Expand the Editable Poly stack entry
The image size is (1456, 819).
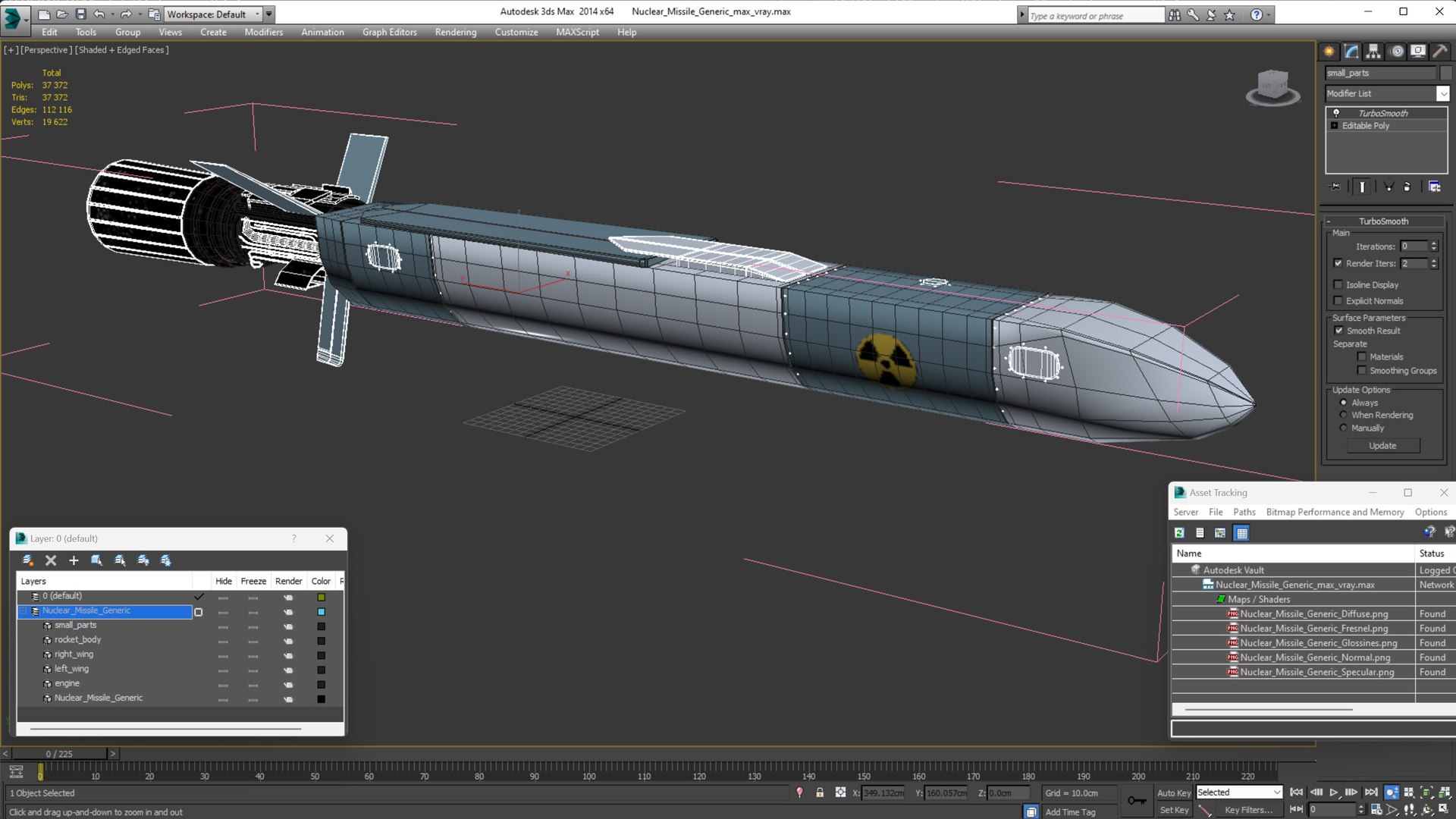[x=1335, y=126]
